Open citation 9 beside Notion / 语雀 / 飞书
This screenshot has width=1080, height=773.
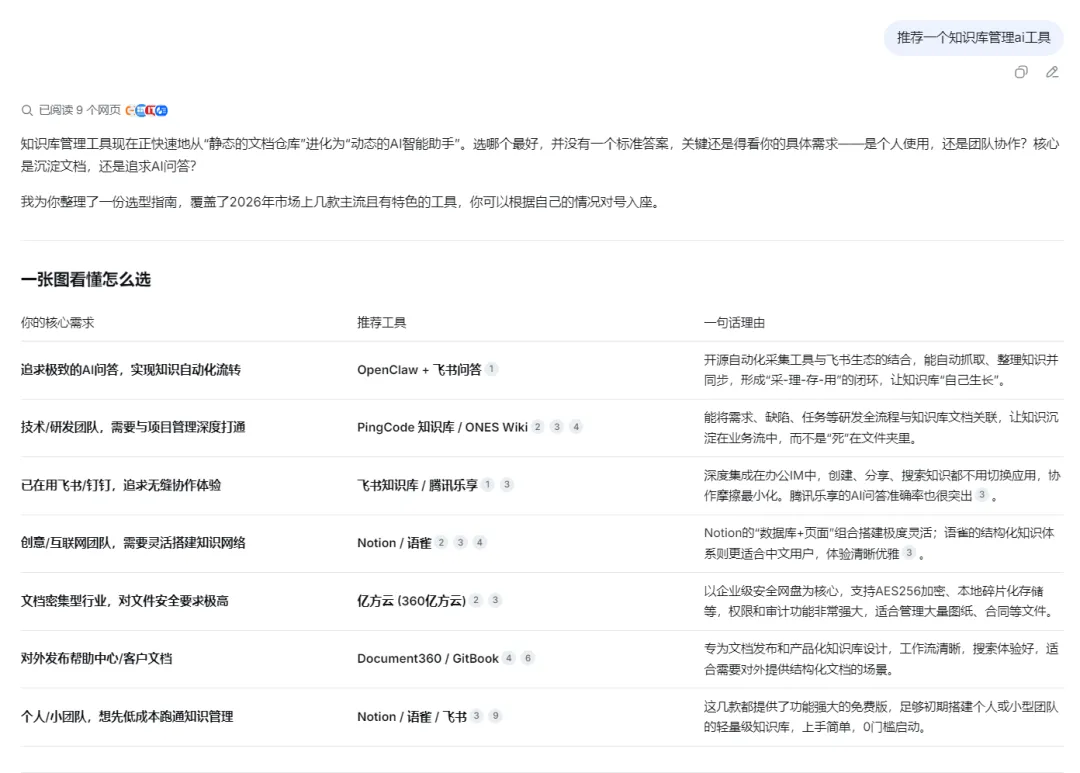[495, 717]
